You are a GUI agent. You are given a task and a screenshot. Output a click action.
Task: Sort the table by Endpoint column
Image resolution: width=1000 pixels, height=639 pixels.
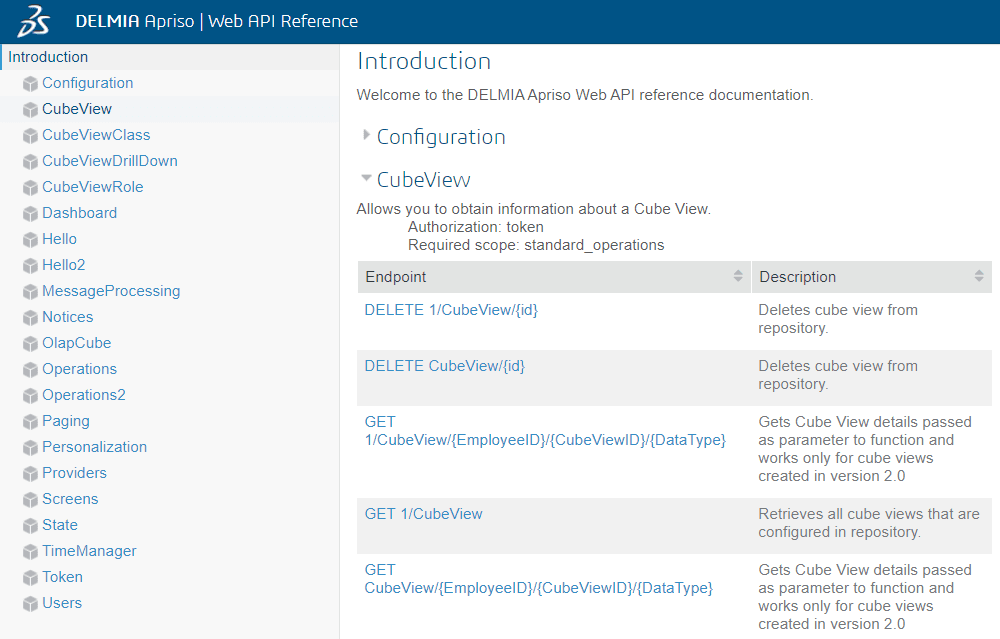click(x=738, y=277)
